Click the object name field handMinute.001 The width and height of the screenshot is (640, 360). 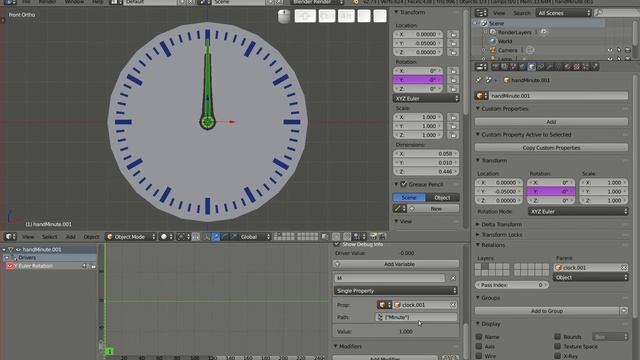pyautogui.click(x=558, y=96)
